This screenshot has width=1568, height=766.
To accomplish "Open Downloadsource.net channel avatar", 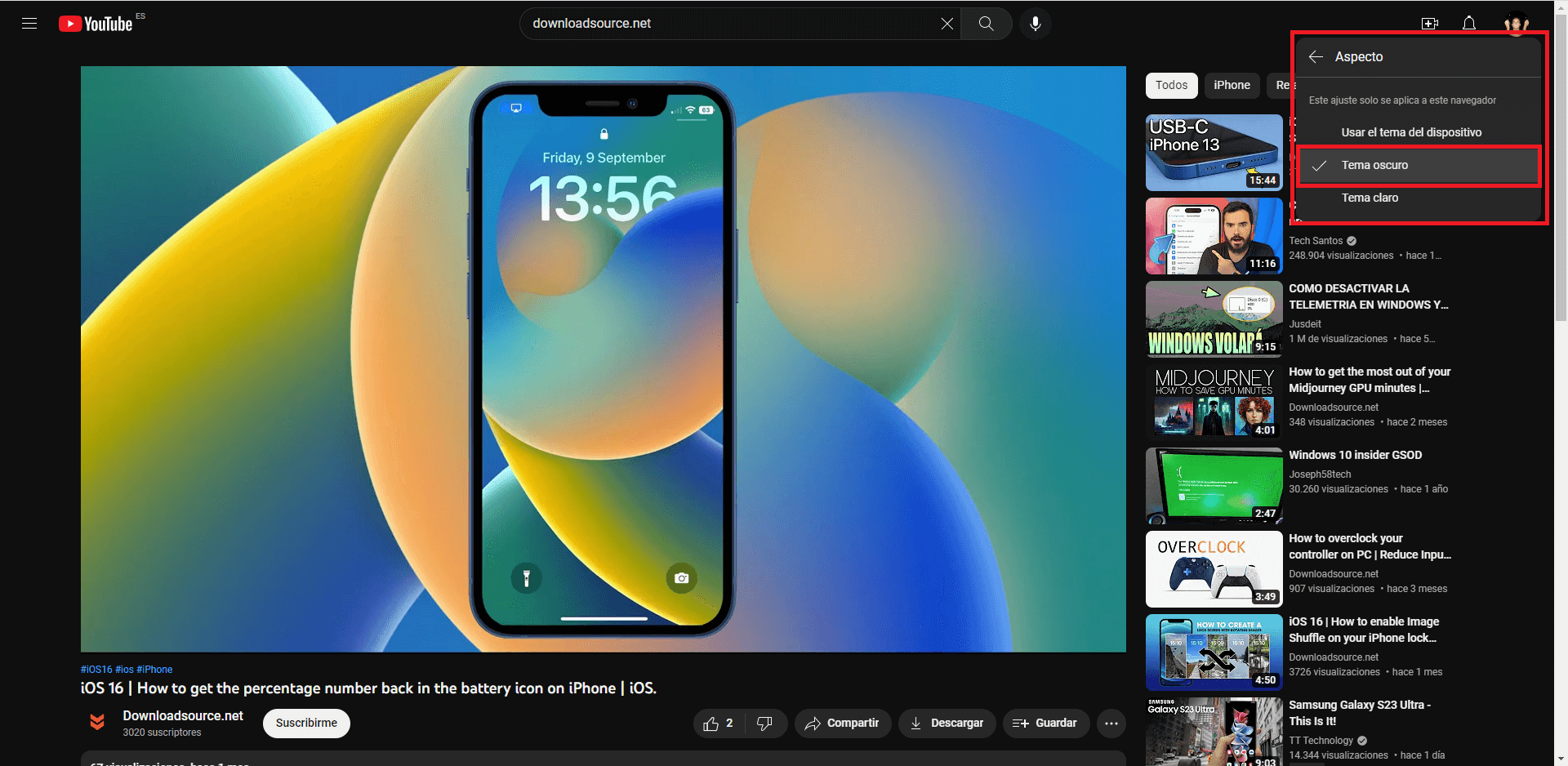I will tap(97, 722).
